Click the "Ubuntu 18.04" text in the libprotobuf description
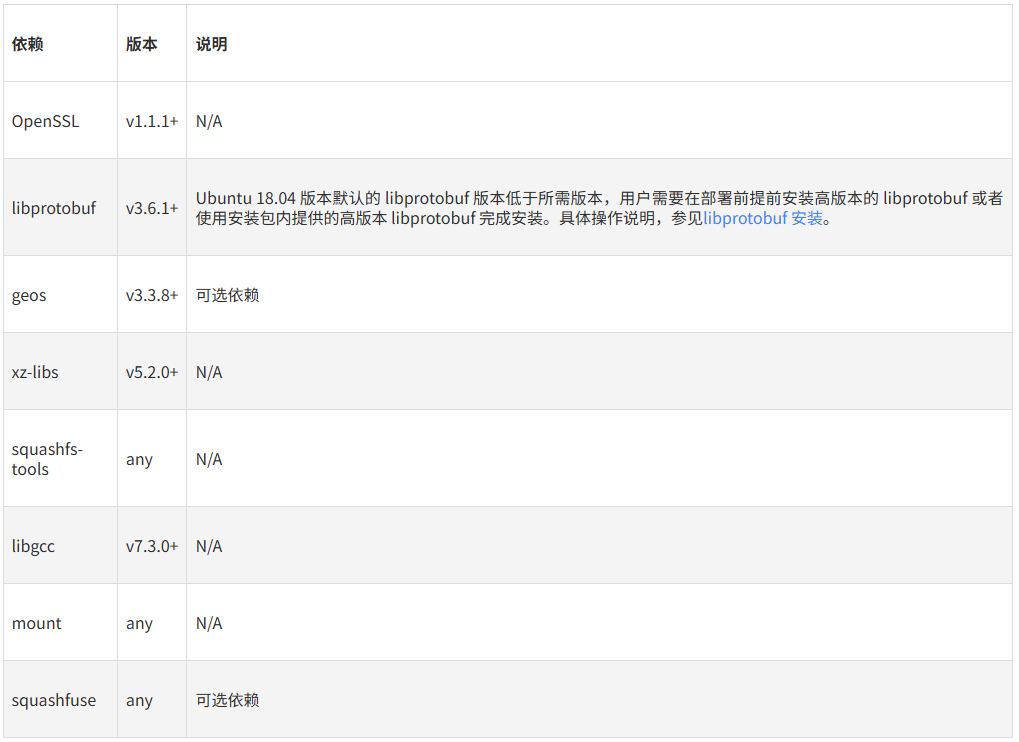 pyautogui.click(x=246, y=198)
